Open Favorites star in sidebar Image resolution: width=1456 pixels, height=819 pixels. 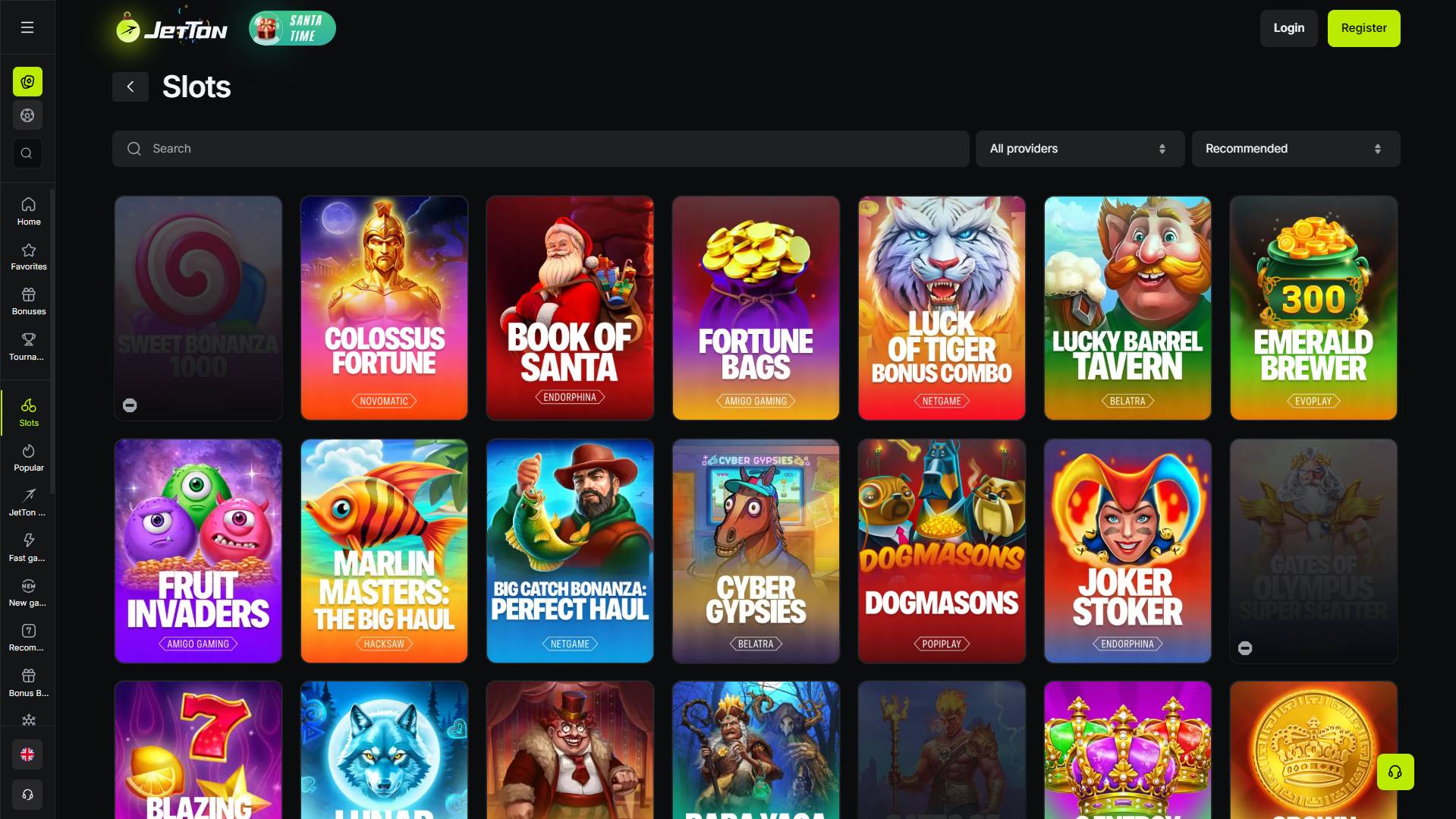point(29,257)
